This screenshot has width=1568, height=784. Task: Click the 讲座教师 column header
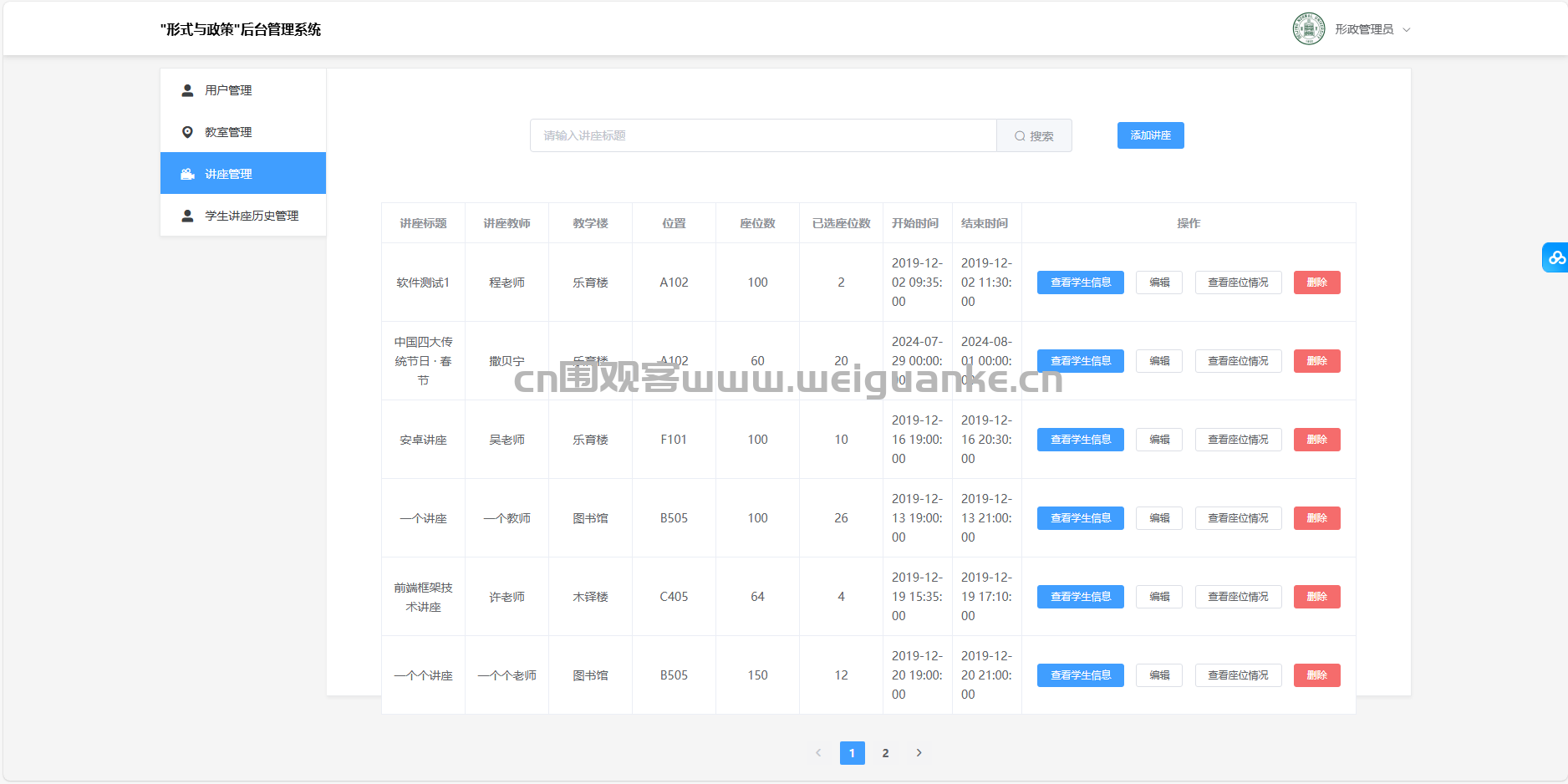(x=507, y=223)
